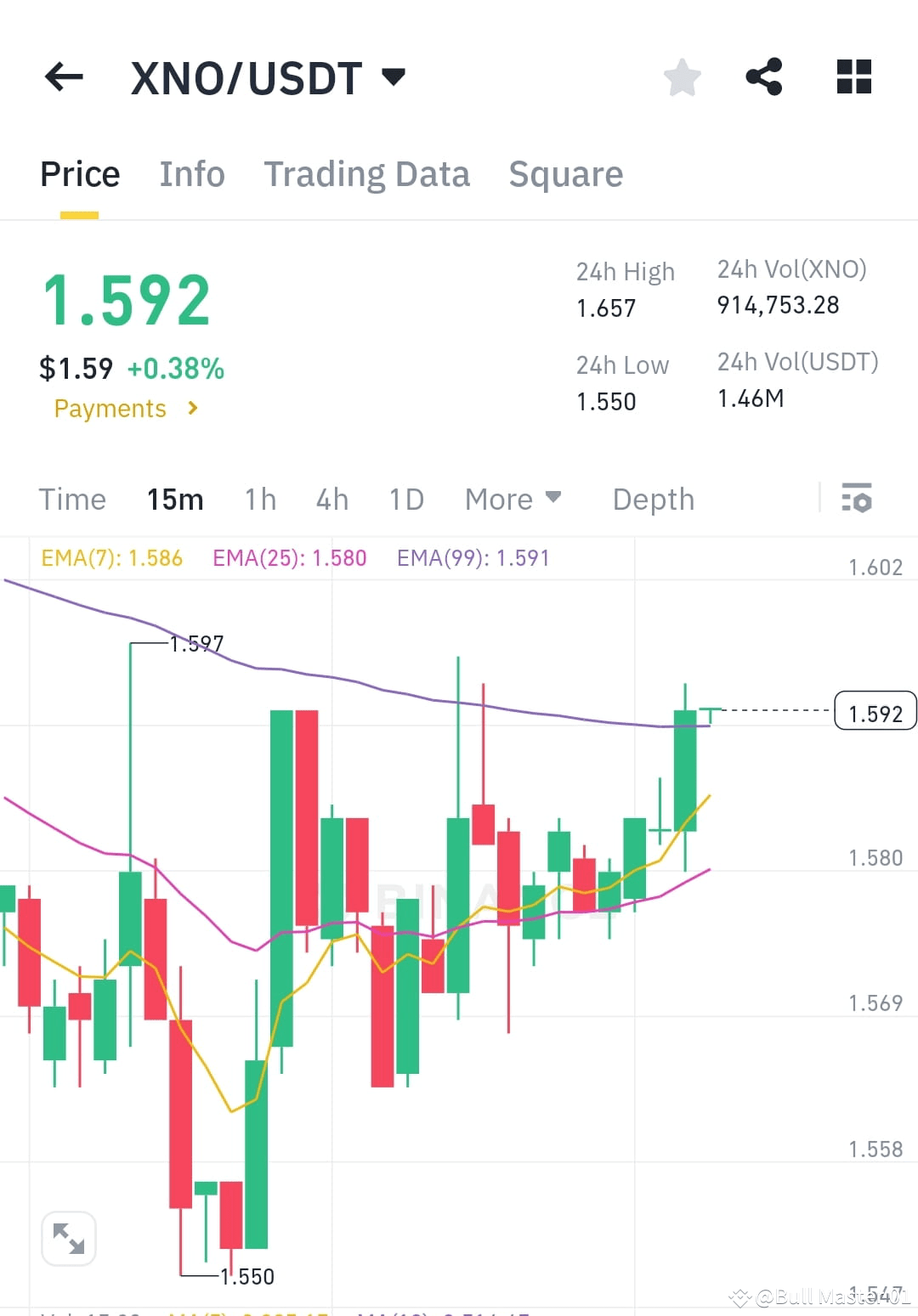Open the grid layout icon top right

tap(853, 77)
